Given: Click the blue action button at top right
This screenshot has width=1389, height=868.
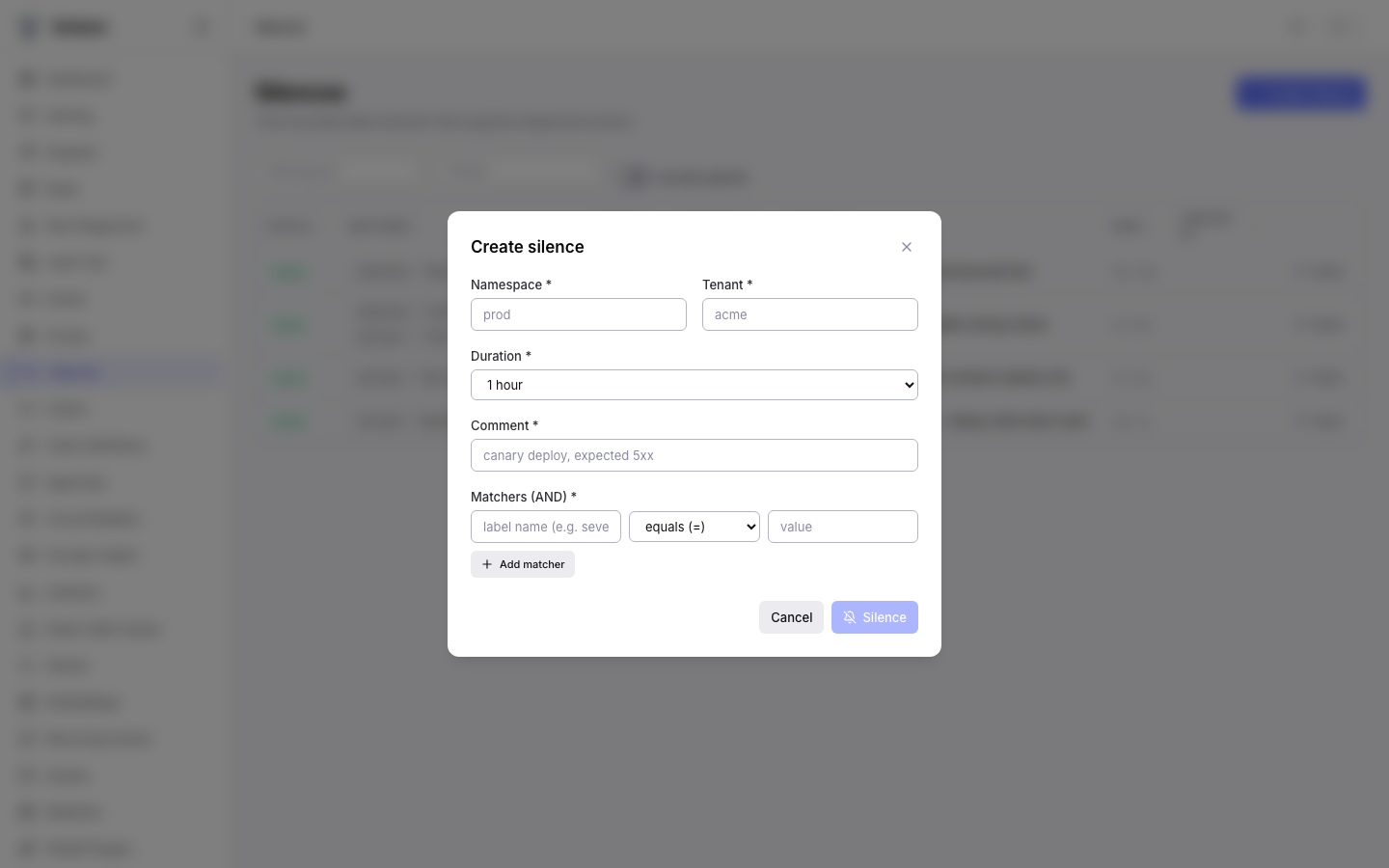Looking at the screenshot, I should 1300,94.
